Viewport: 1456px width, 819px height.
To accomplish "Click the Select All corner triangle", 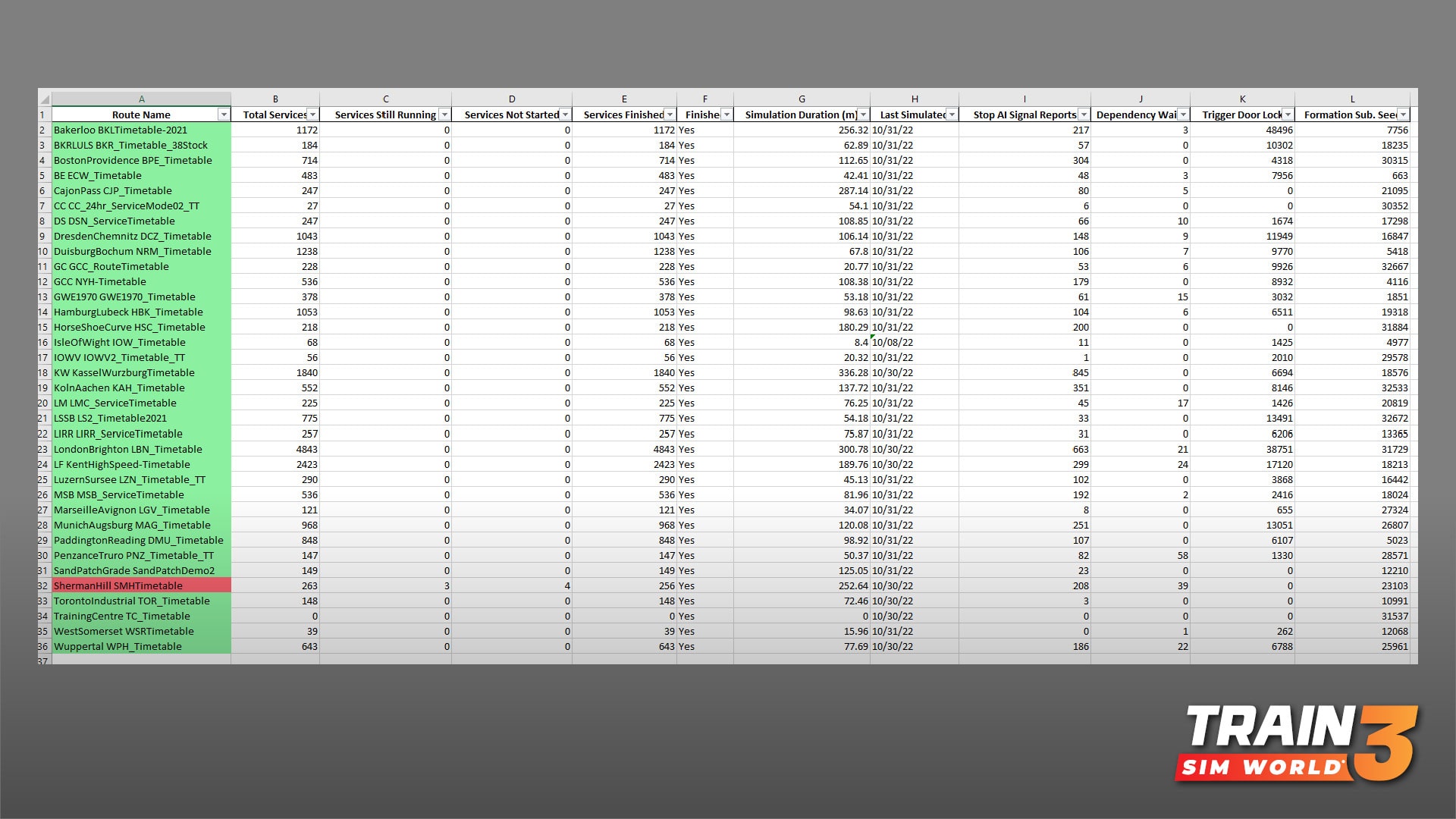I will pyautogui.click(x=45, y=99).
